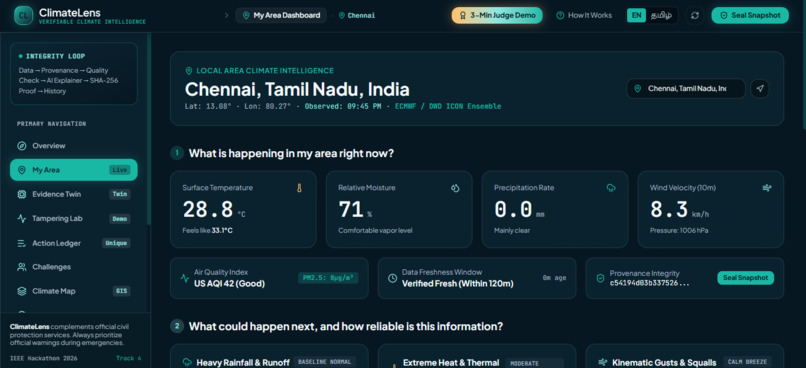The width and height of the screenshot is (806, 368).
Task: Click the Evidence Twin chip icon
Action: [22, 194]
